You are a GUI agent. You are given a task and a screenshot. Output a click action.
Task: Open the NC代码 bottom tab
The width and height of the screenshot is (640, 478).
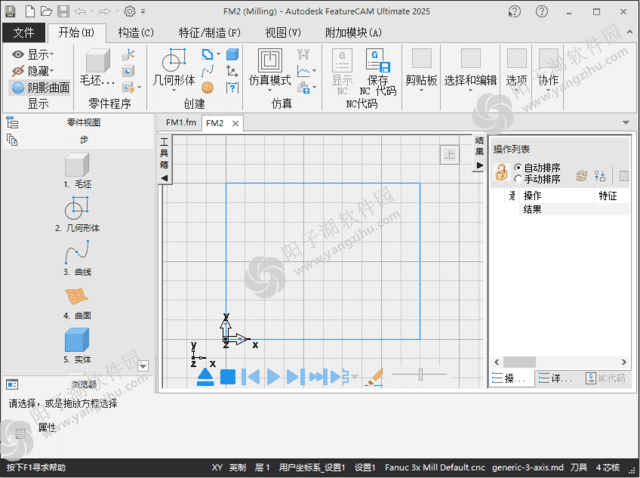click(x=605, y=378)
